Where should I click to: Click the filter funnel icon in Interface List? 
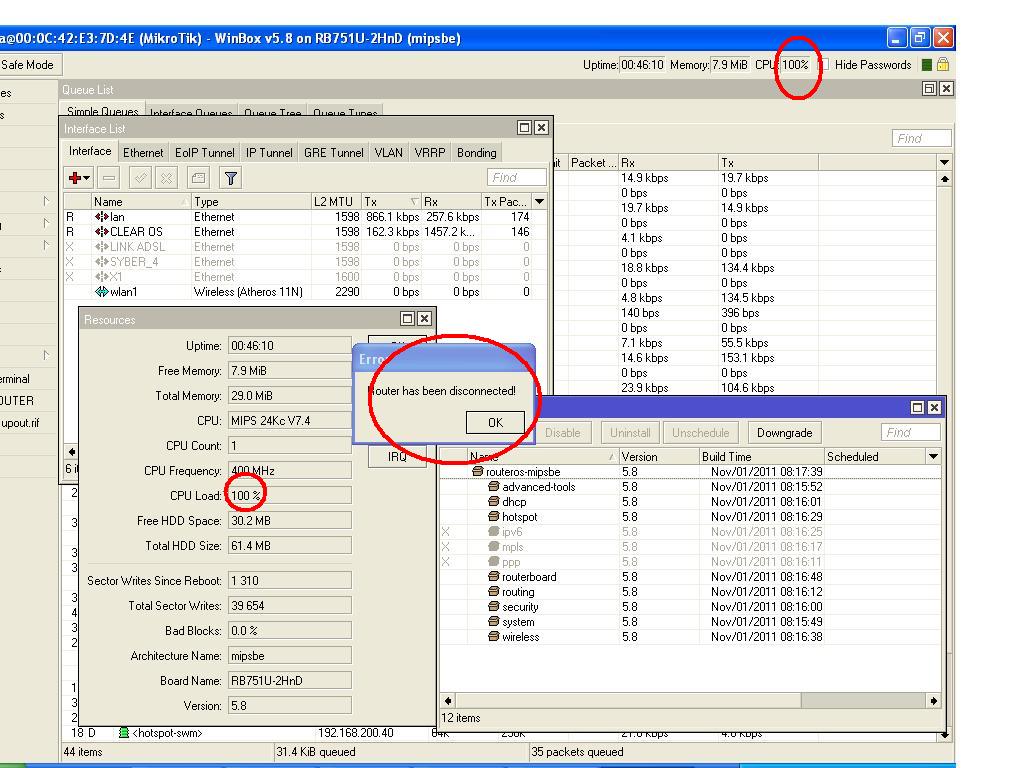tap(231, 178)
